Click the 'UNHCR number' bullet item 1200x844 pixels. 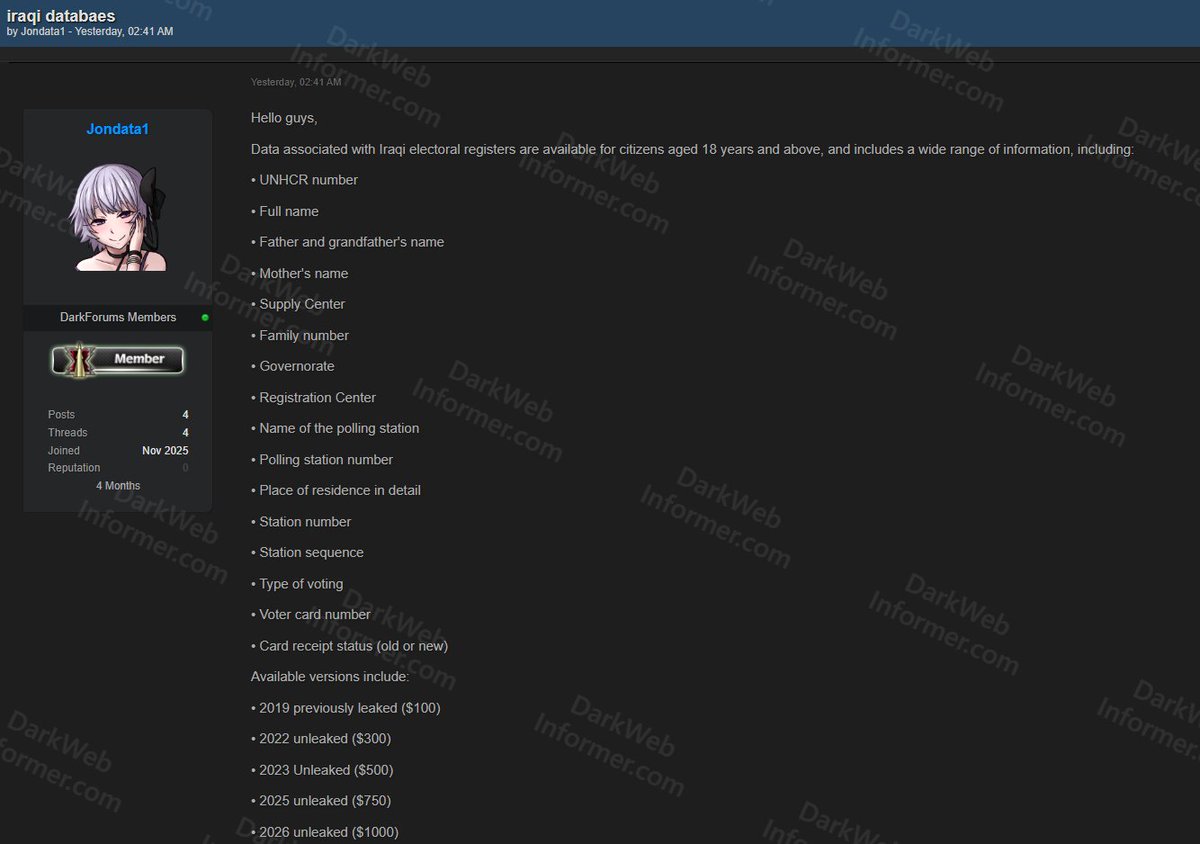[304, 180]
